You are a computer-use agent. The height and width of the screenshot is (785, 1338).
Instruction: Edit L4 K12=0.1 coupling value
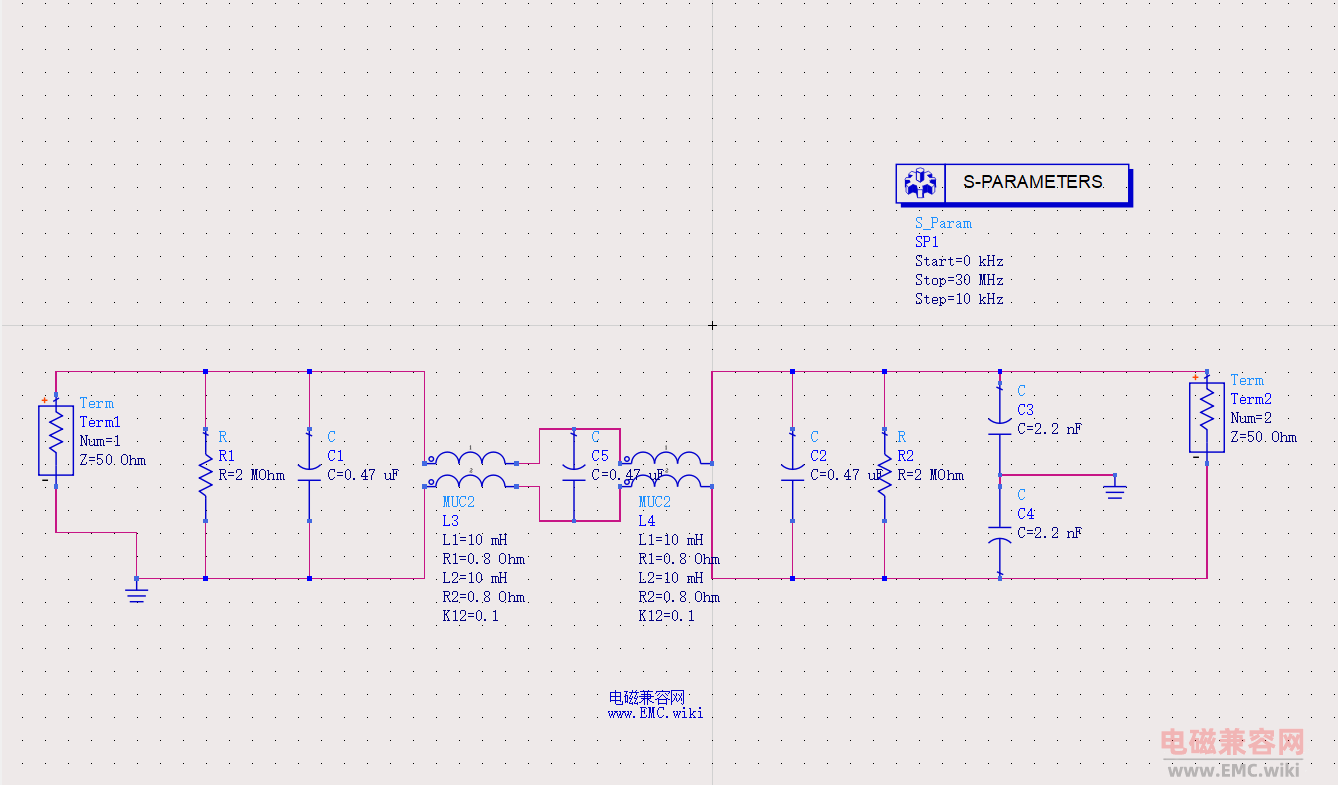(x=666, y=616)
